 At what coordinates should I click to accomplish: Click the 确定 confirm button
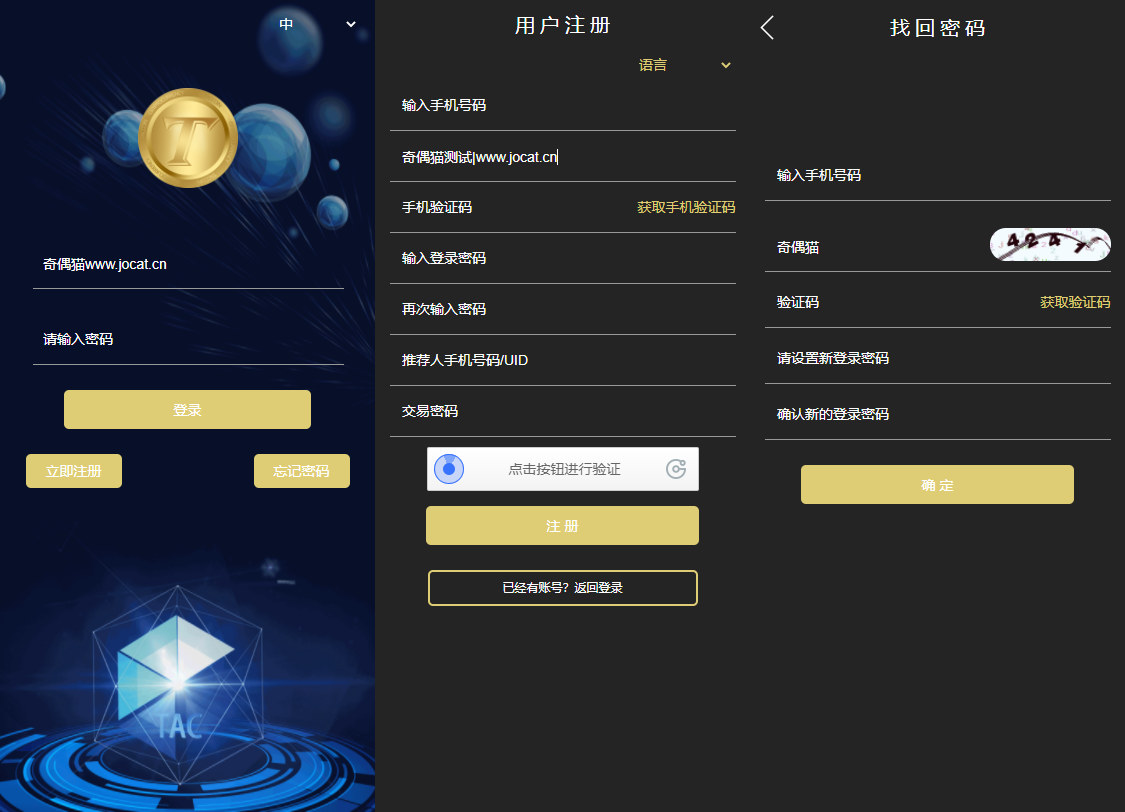click(937, 485)
